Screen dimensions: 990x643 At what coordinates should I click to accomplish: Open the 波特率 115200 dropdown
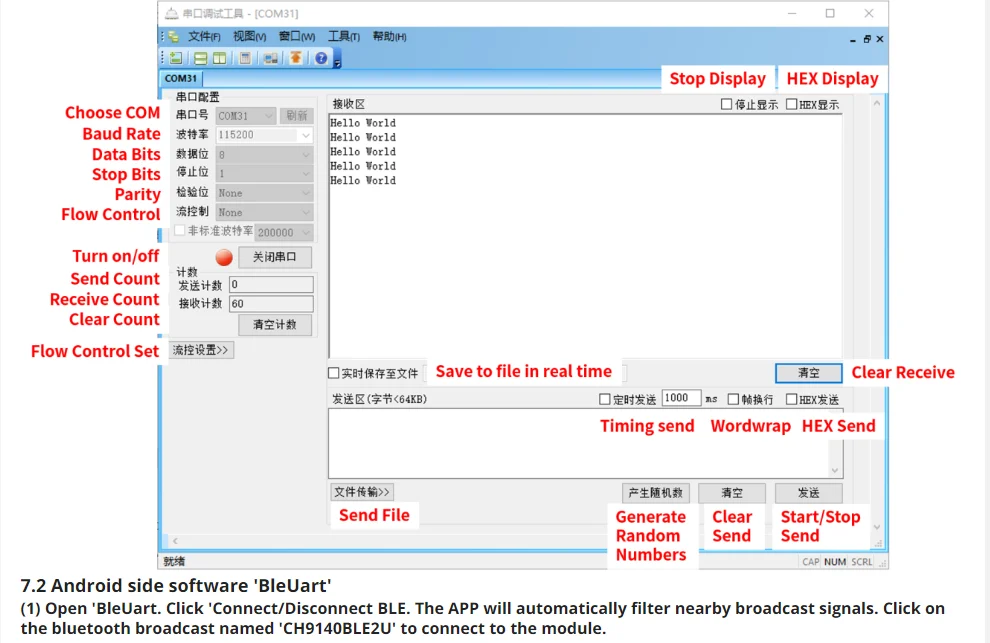pos(264,135)
